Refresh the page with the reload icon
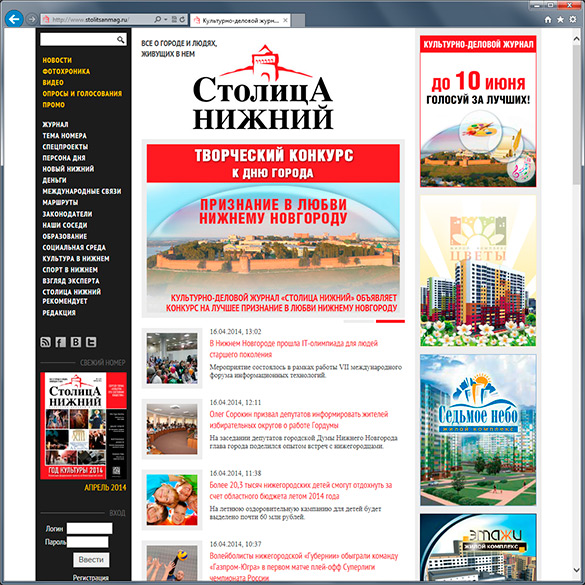Screen dimensions: 585x585 [x=182, y=19]
